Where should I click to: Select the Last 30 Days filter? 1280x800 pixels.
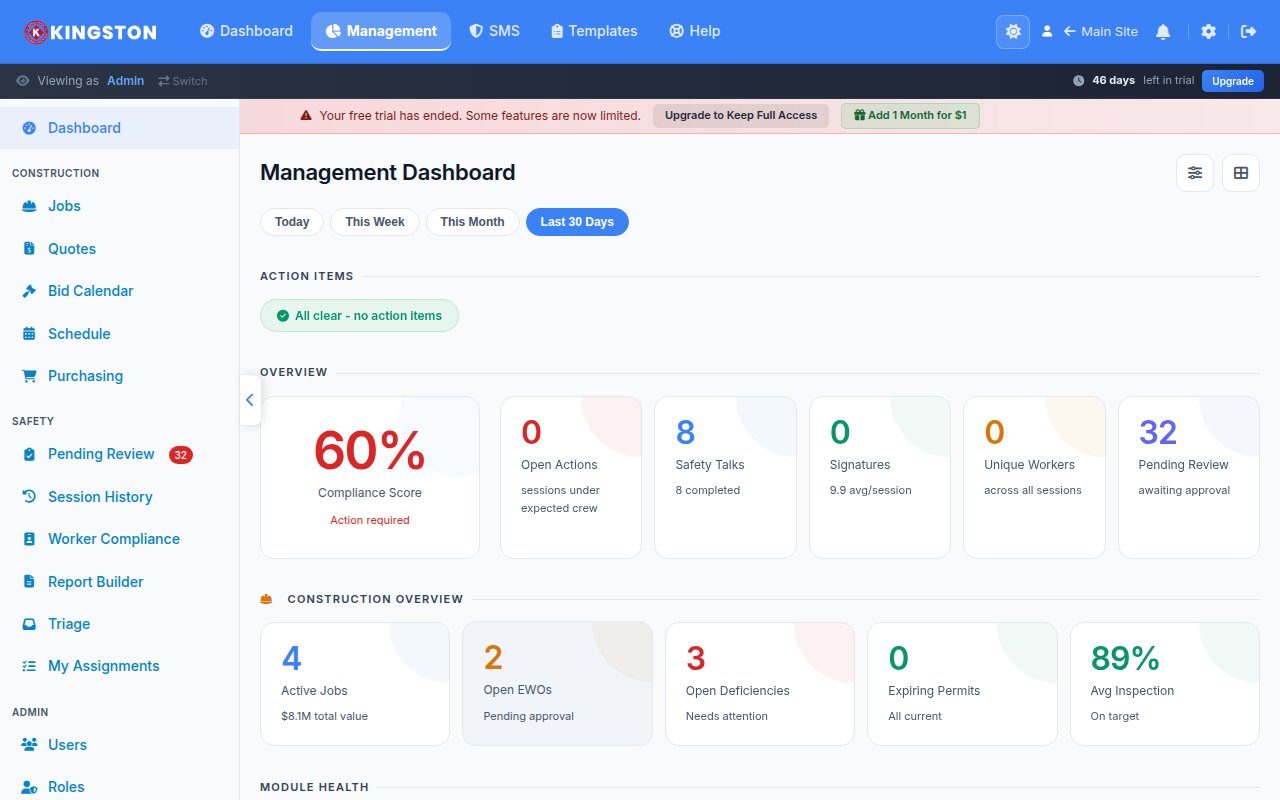click(x=577, y=222)
